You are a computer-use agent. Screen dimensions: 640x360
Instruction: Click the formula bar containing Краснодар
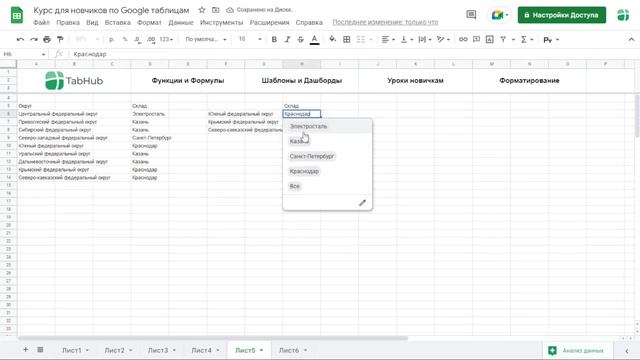click(x=351, y=54)
